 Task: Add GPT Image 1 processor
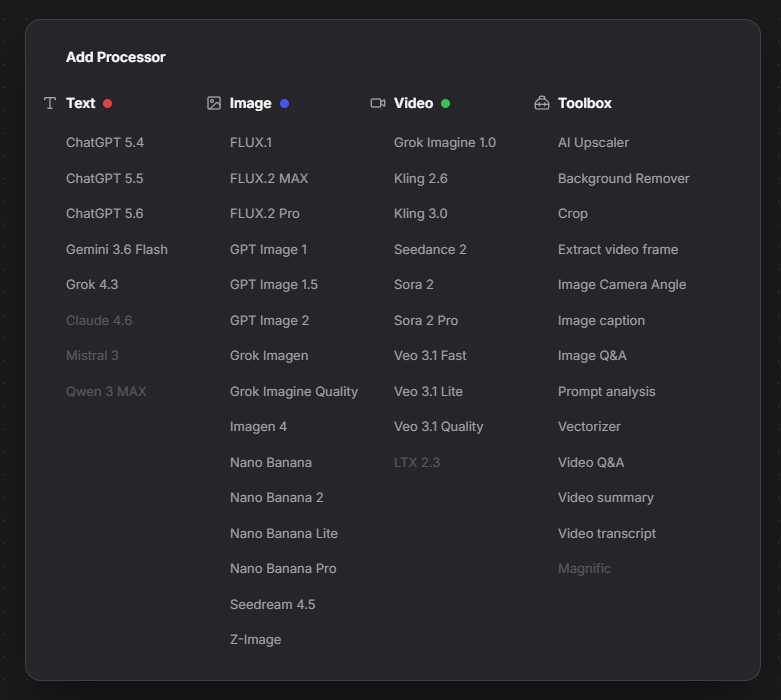point(268,249)
